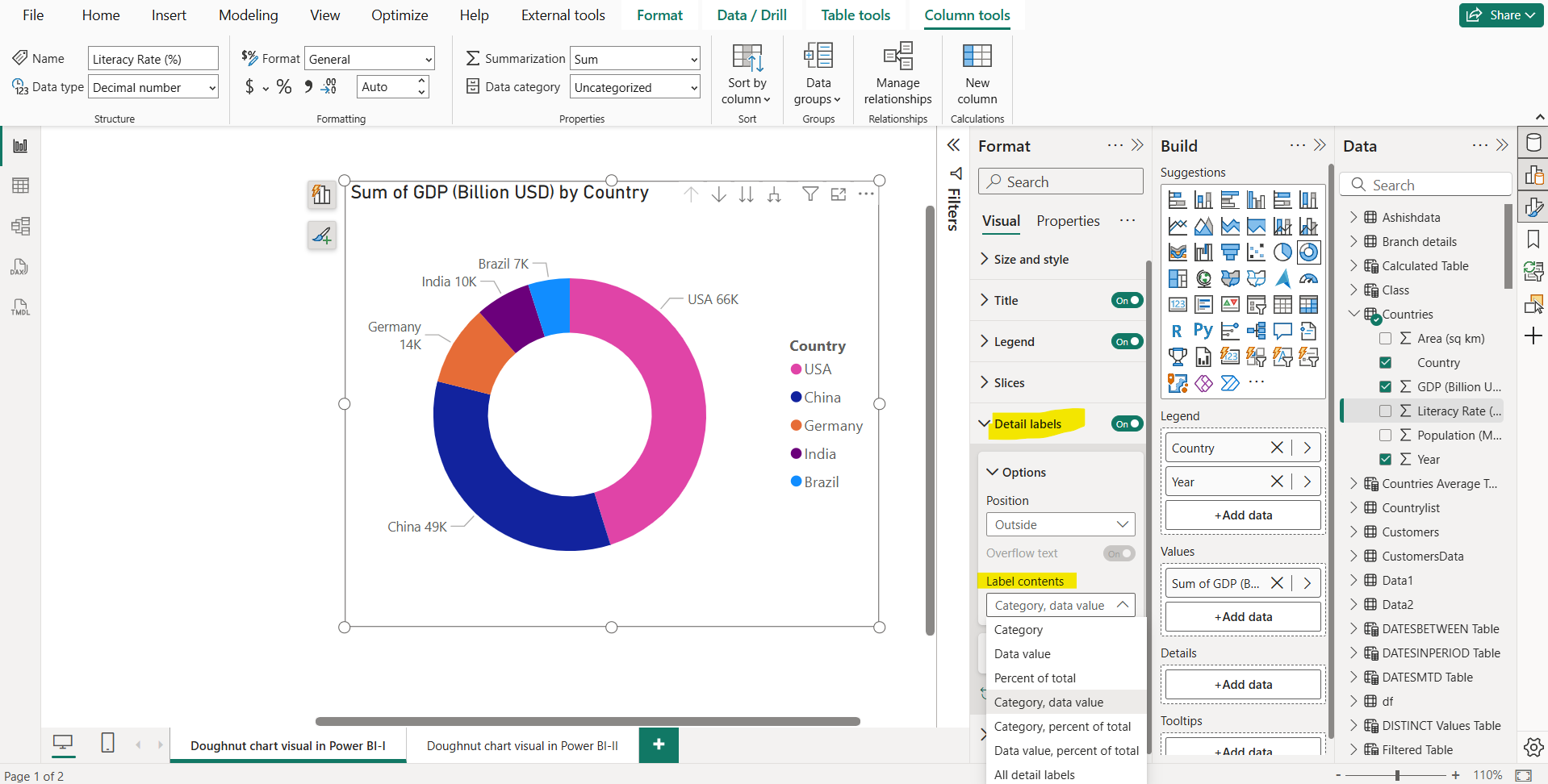
Task: Switch to the Modeling ribbon tab
Action: (x=248, y=15)
